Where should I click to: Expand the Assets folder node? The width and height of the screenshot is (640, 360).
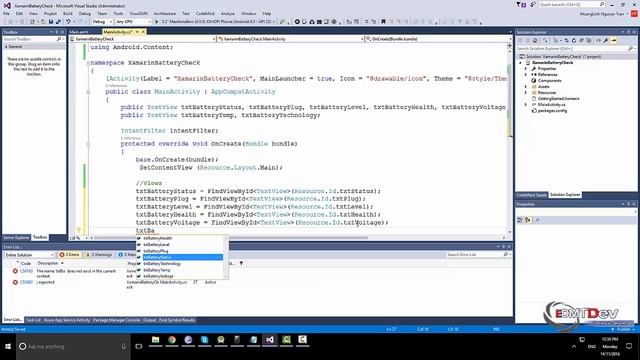click(526, 87)
